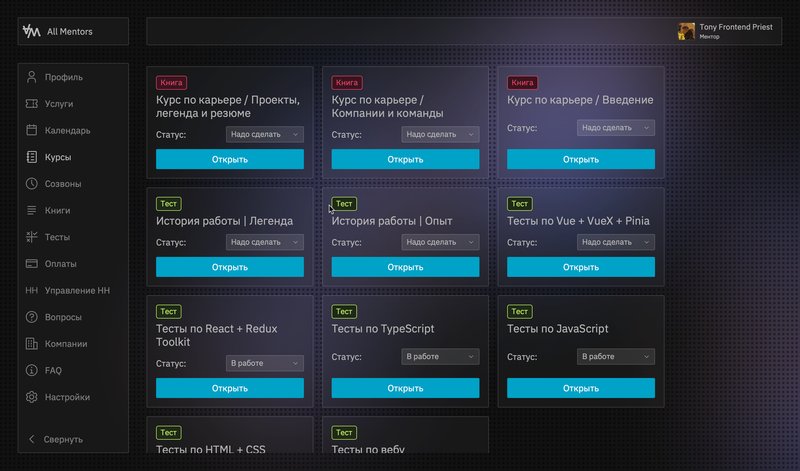Image resolution: width=800 pixels, height=471 pixels.
Task: Click title Тесты по JavaScript
Action: [x=558, y=329]
